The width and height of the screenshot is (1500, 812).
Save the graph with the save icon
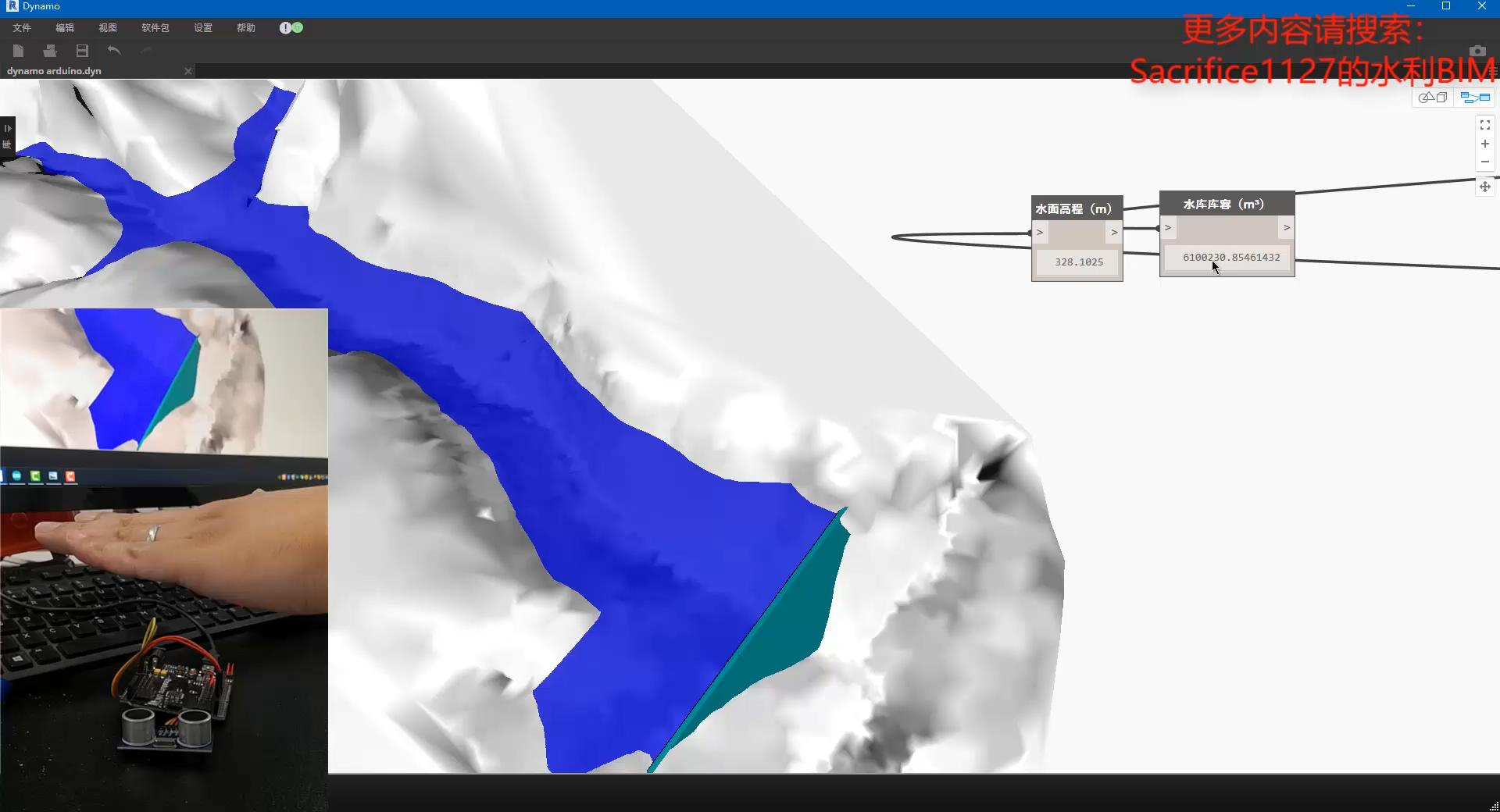(x=82, y=51)
